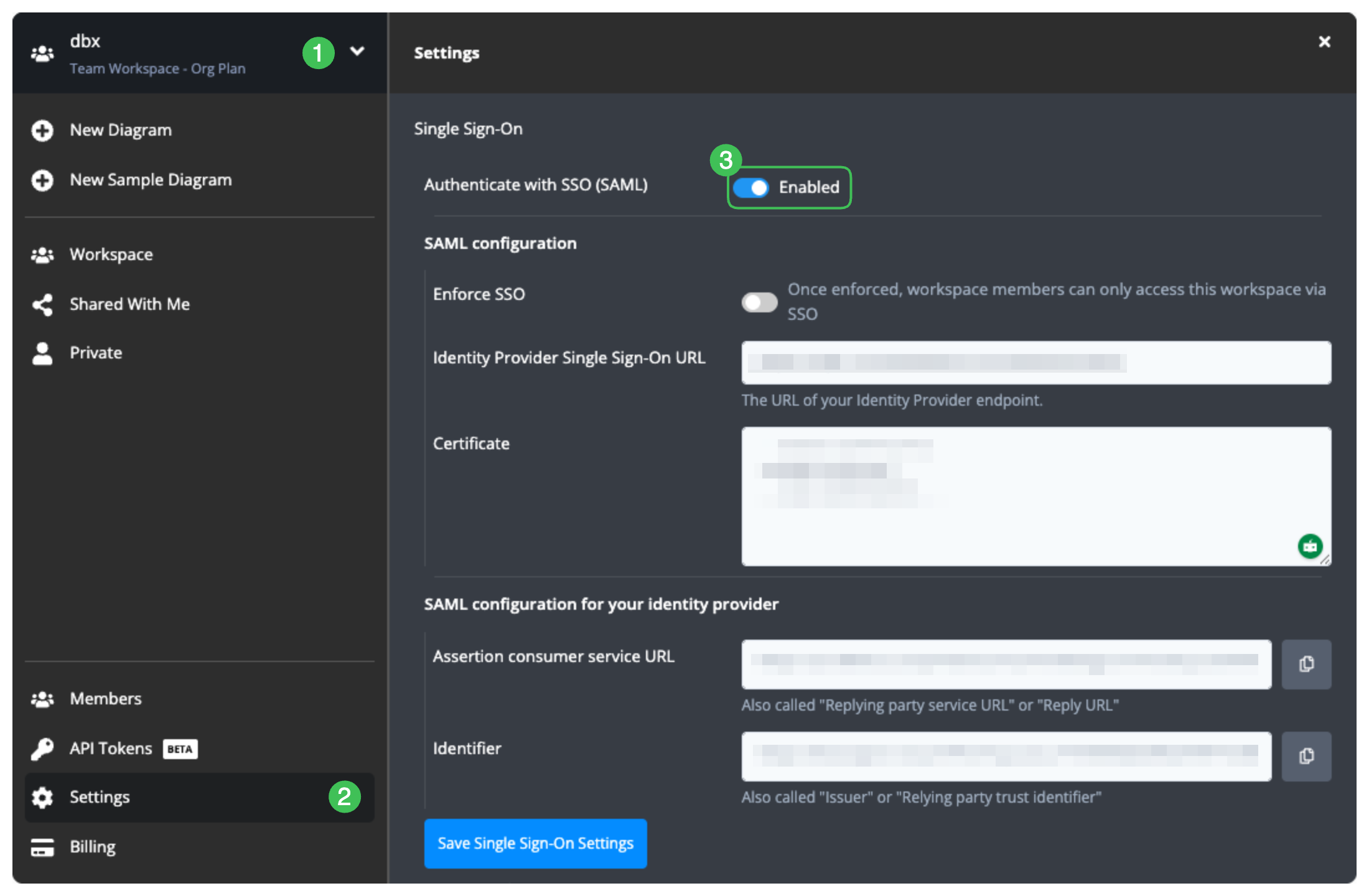Open Shared With Me via the share icon

click(x=42, y=304)
